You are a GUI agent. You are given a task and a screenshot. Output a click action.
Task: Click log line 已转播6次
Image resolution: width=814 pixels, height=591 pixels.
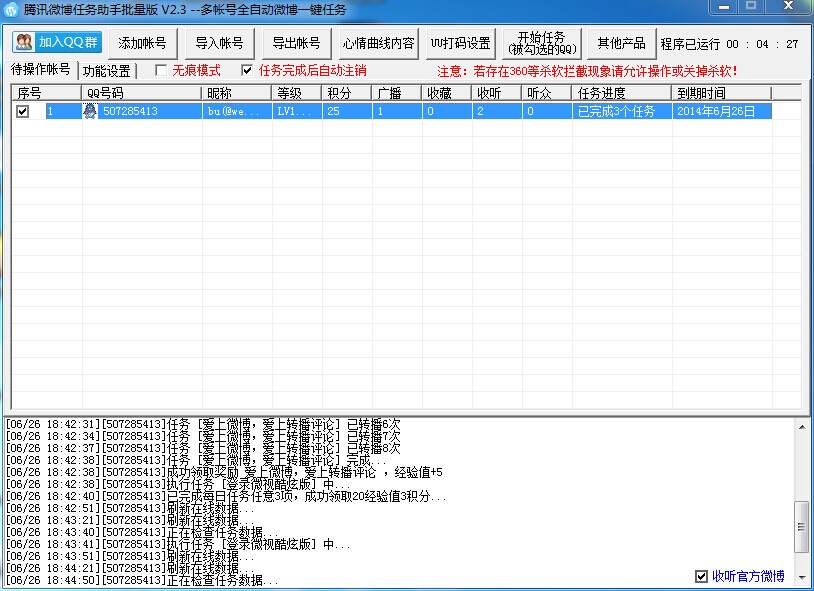pyautogui.click(x=203, y=424)
